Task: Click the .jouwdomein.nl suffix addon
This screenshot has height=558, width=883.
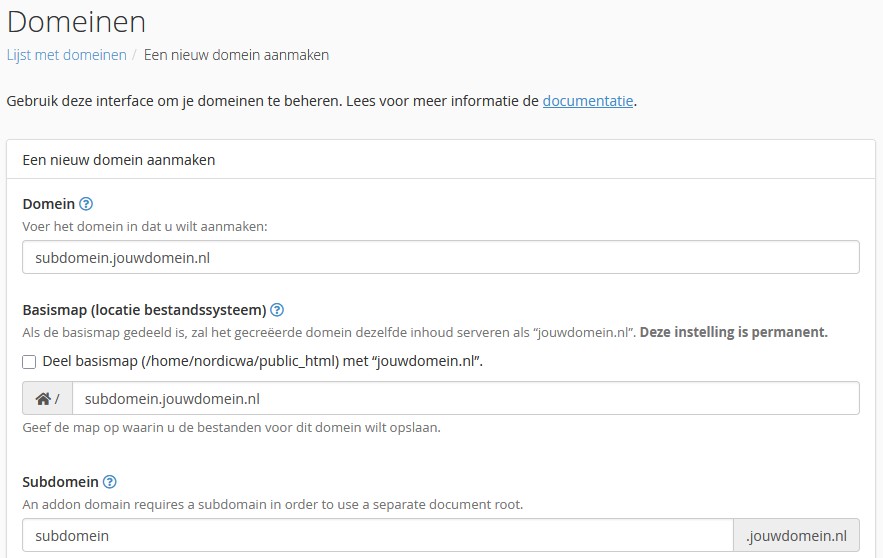Action: (x=796, y=535)
